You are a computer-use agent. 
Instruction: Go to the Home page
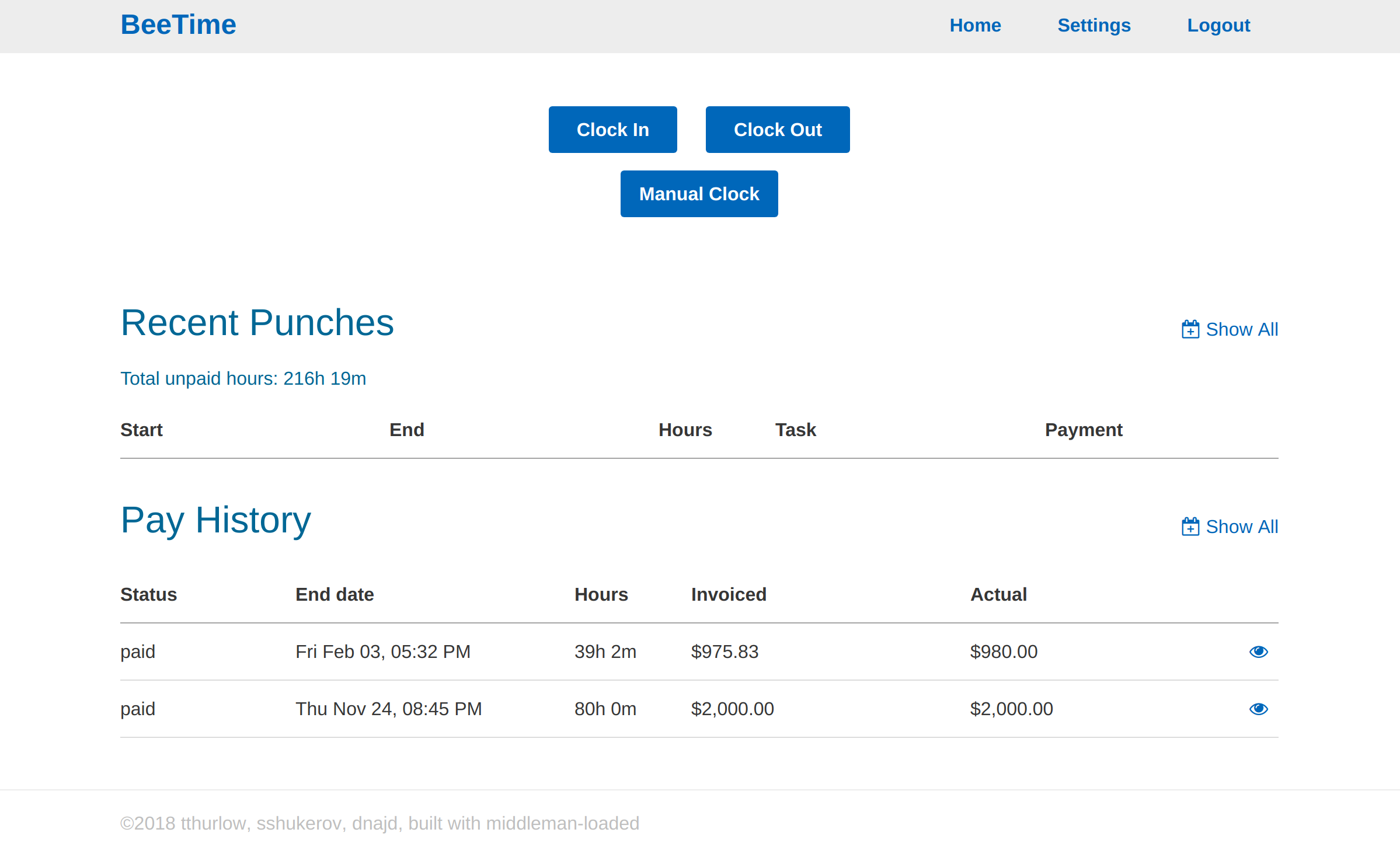pos(975,25)
